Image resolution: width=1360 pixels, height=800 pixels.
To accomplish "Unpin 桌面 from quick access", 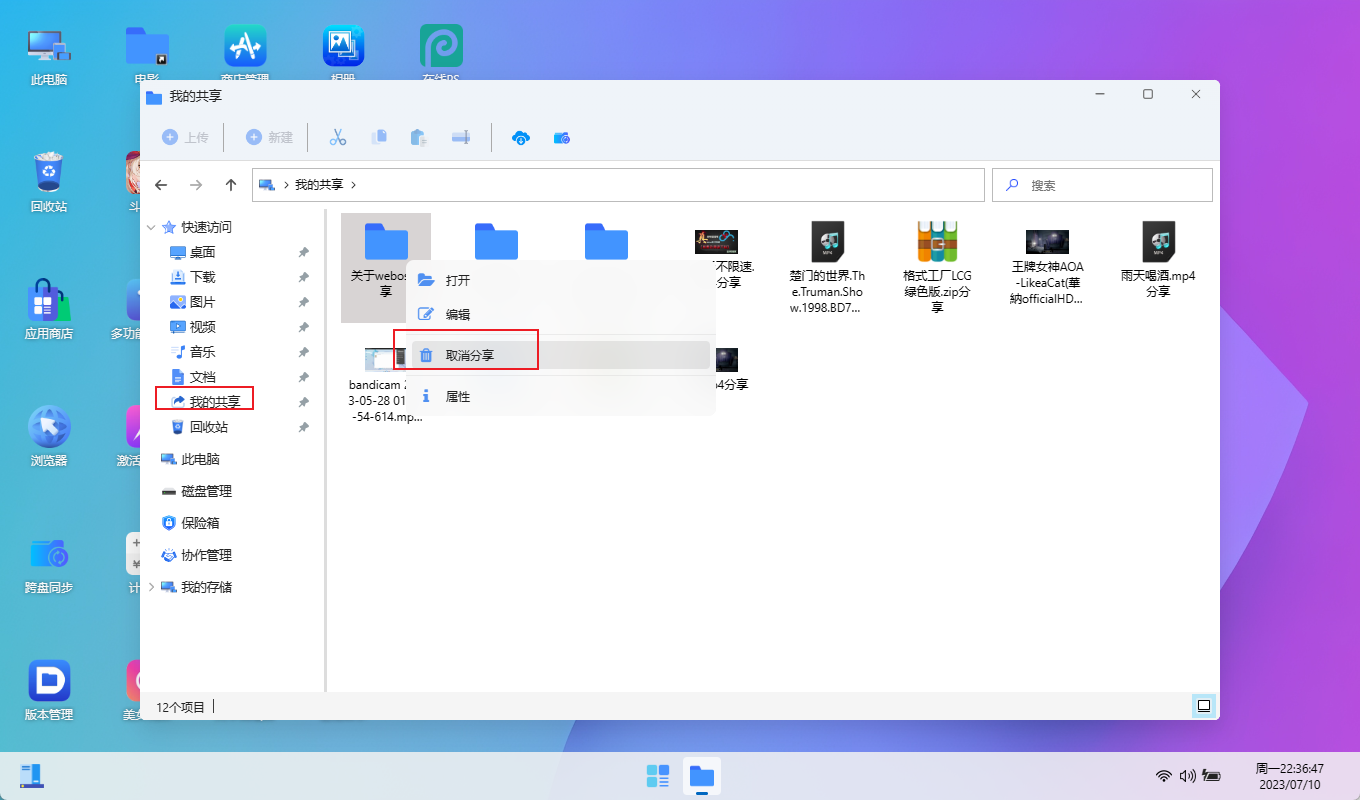I will pyautogui.click(x=304, y=252).
